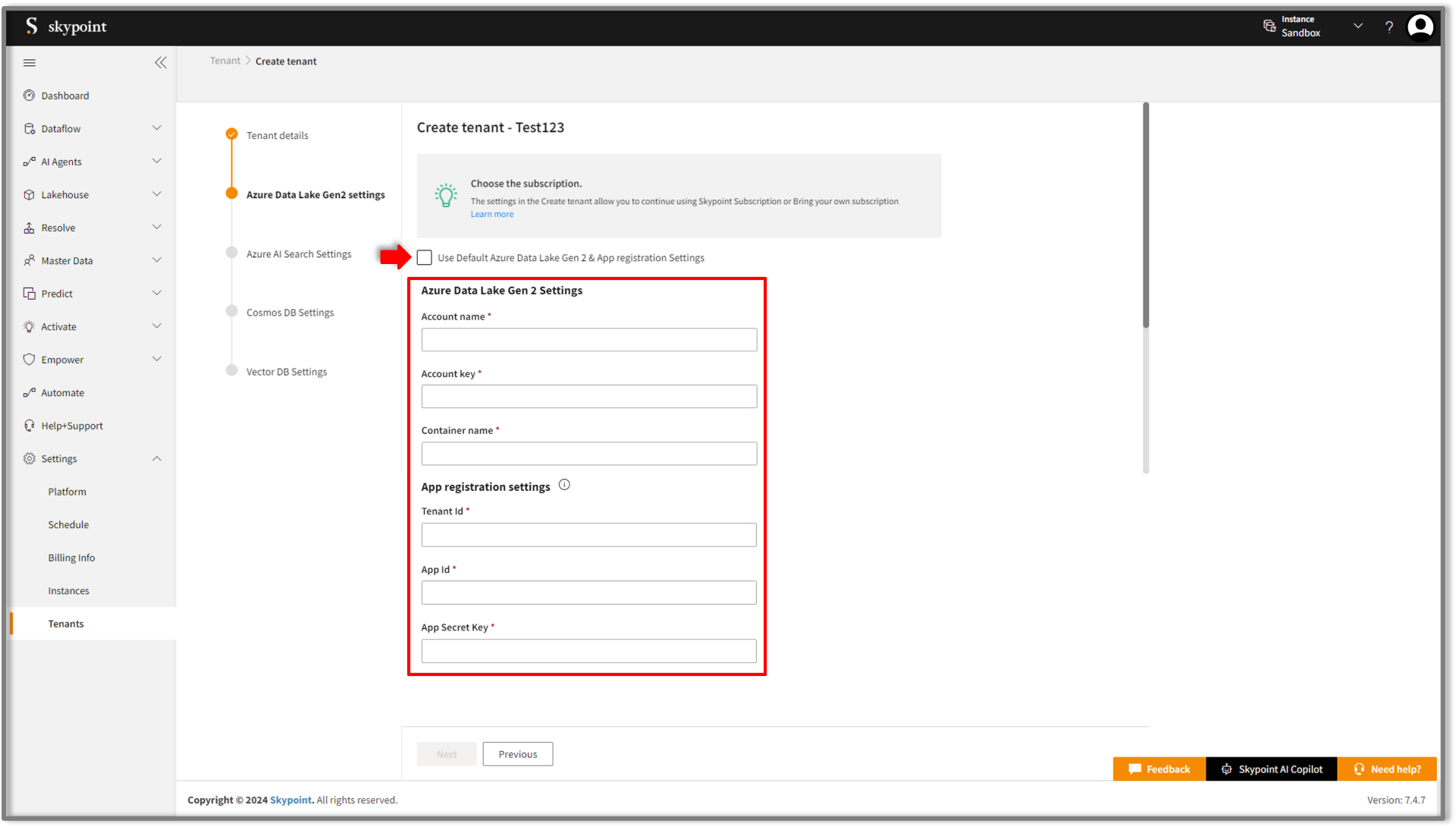Screen dimensions: 1456x827
Task: Open the help question mark icon
Action: pos(1389,27)
